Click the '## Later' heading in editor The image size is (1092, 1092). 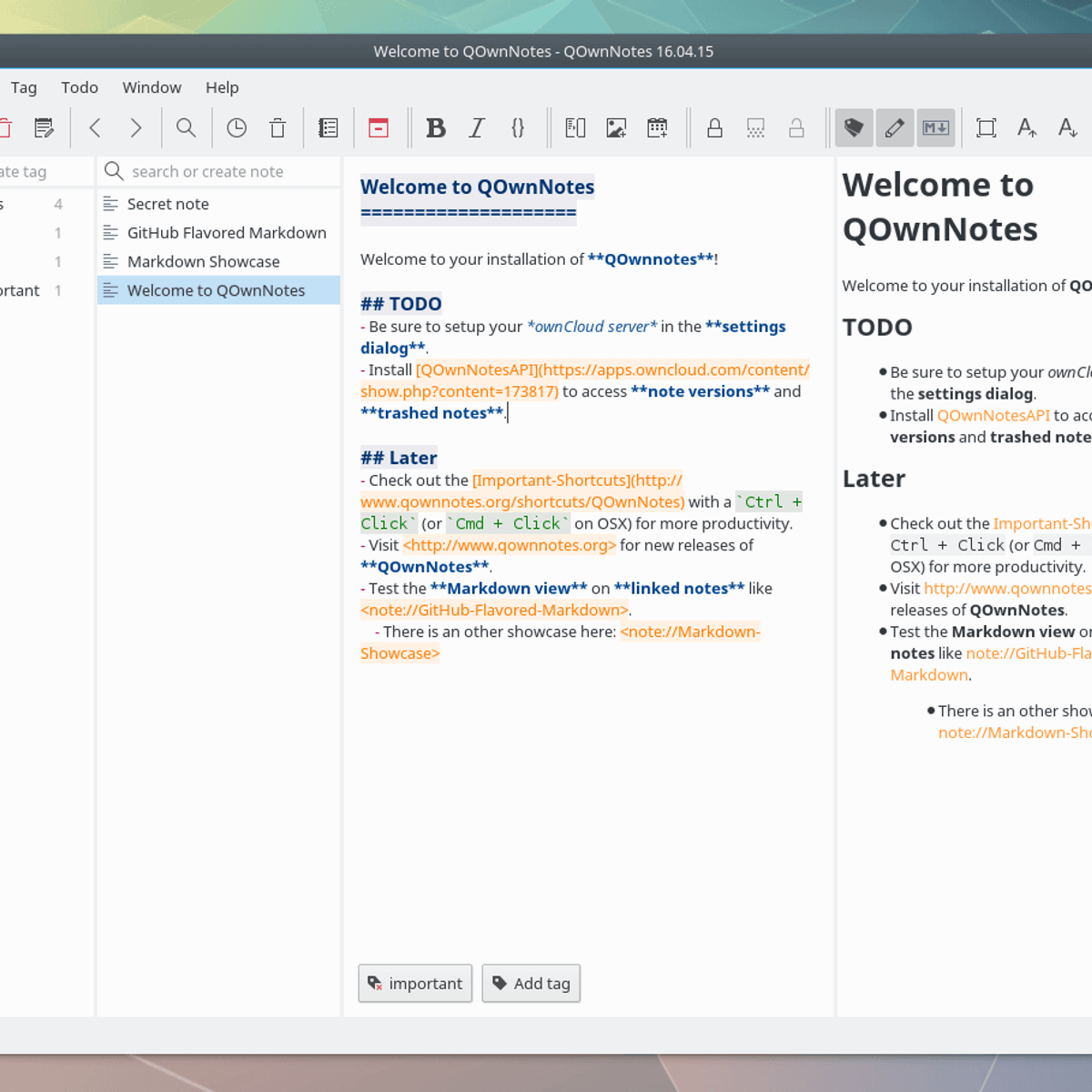tap(399, 458)
